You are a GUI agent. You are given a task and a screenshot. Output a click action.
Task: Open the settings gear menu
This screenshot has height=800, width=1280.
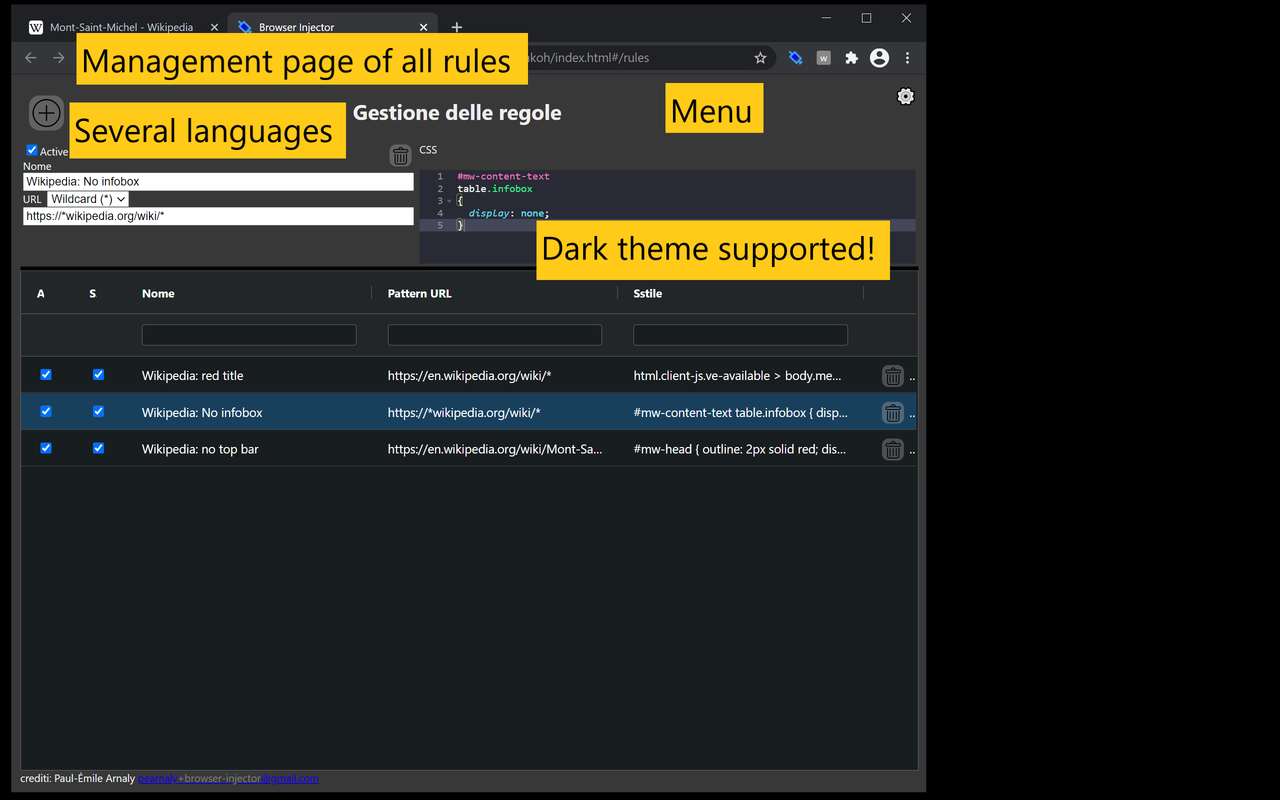point(905,97)
